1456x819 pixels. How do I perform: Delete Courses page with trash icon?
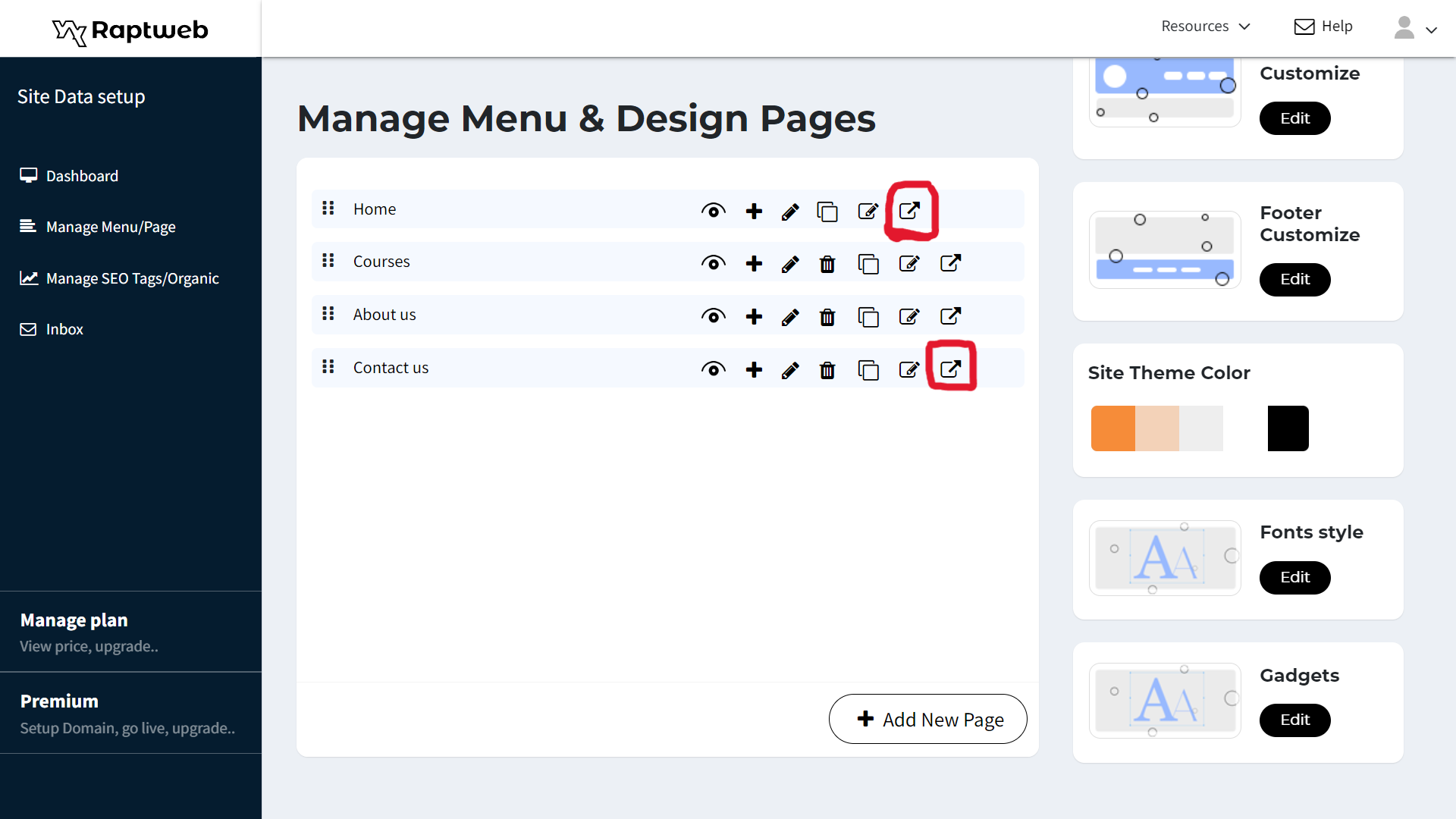tap(827, 264)
